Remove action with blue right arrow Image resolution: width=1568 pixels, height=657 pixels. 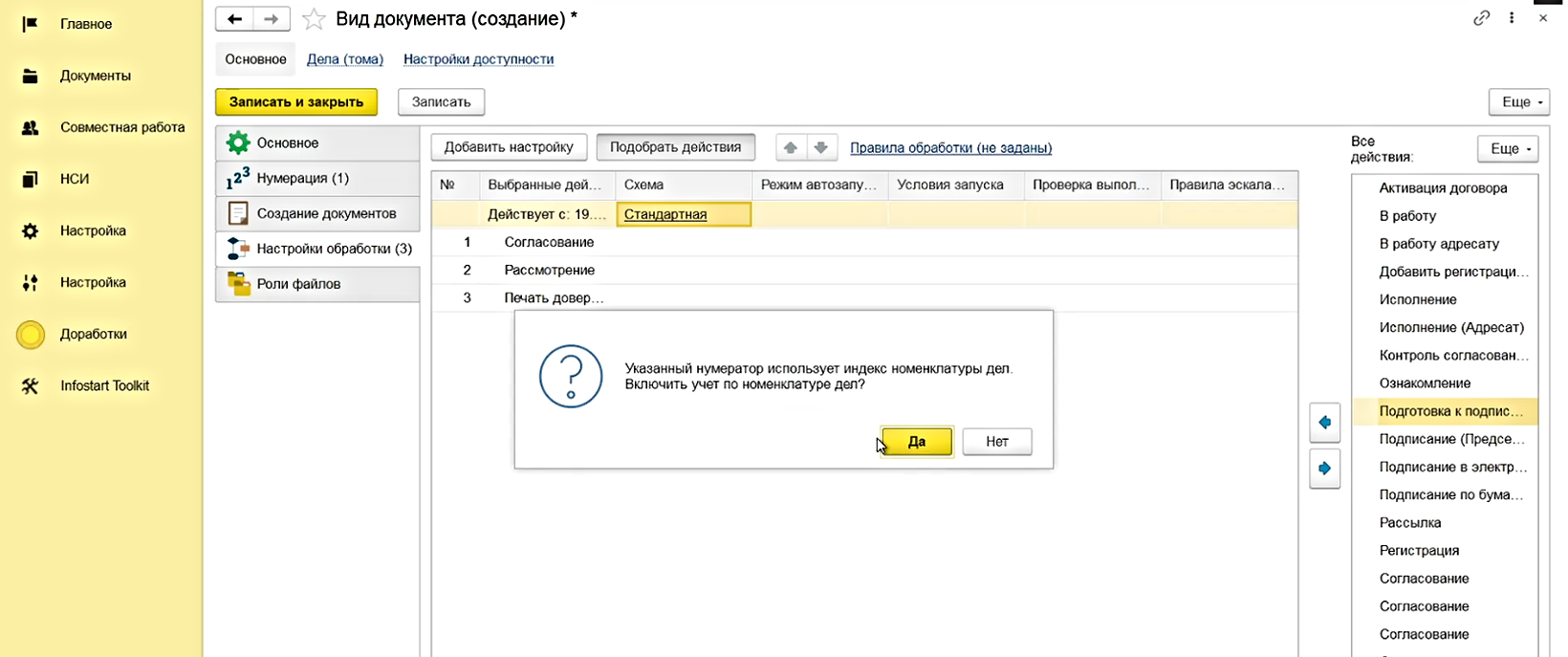point(1324,469)
